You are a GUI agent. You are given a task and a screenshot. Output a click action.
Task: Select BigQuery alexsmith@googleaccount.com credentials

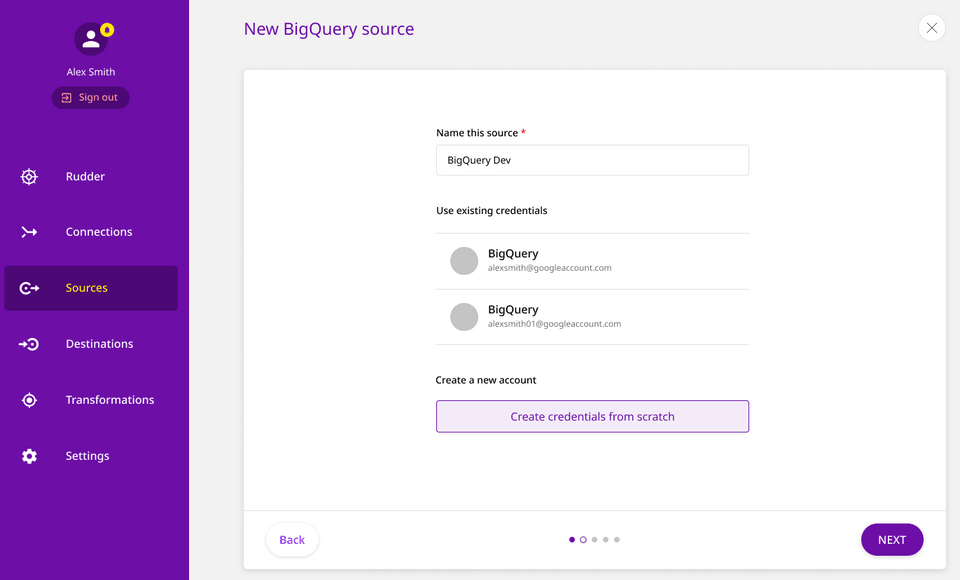click(592, 261)
